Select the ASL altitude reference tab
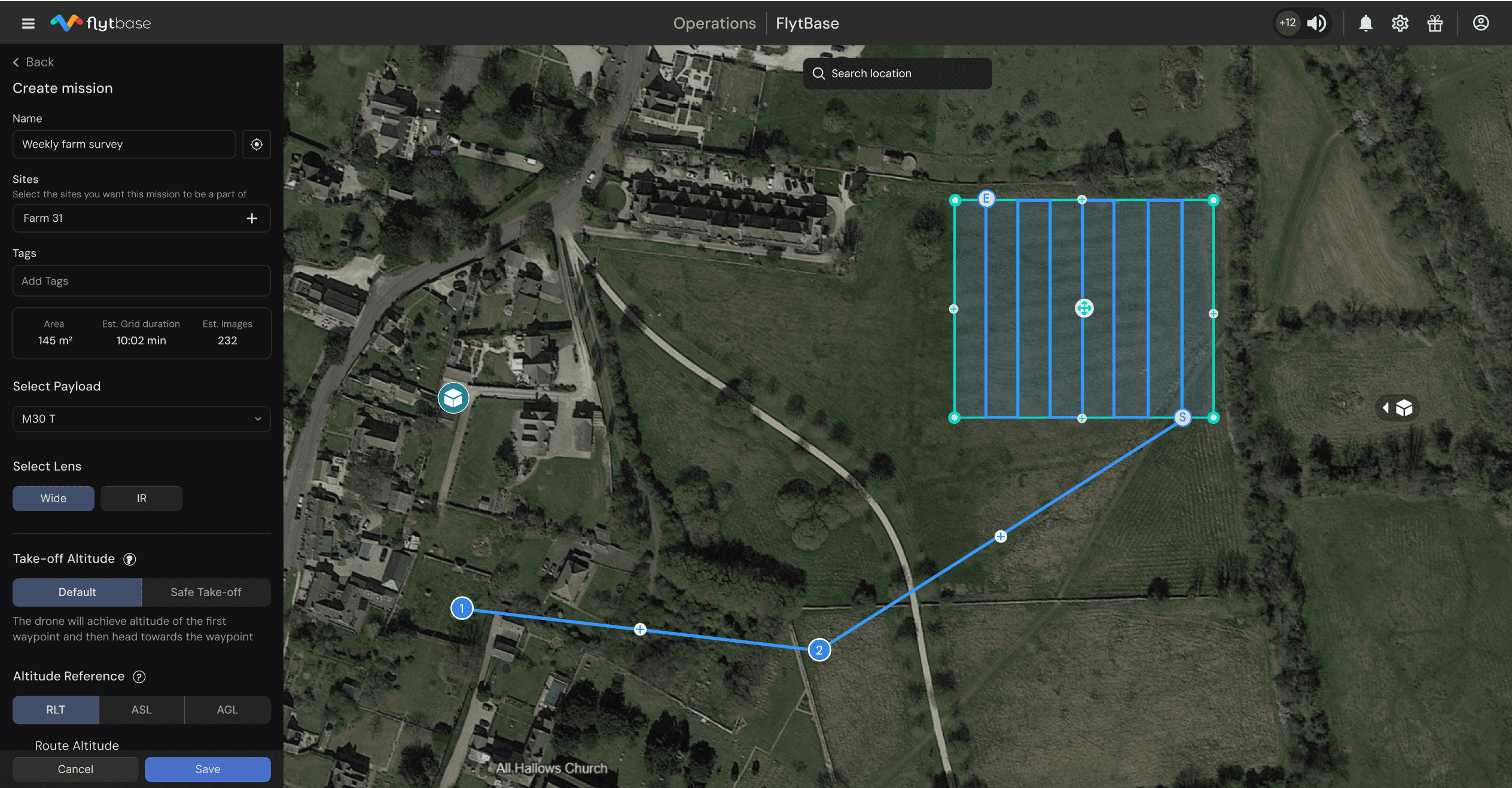1512x788 pixels. tap(141, 710)
